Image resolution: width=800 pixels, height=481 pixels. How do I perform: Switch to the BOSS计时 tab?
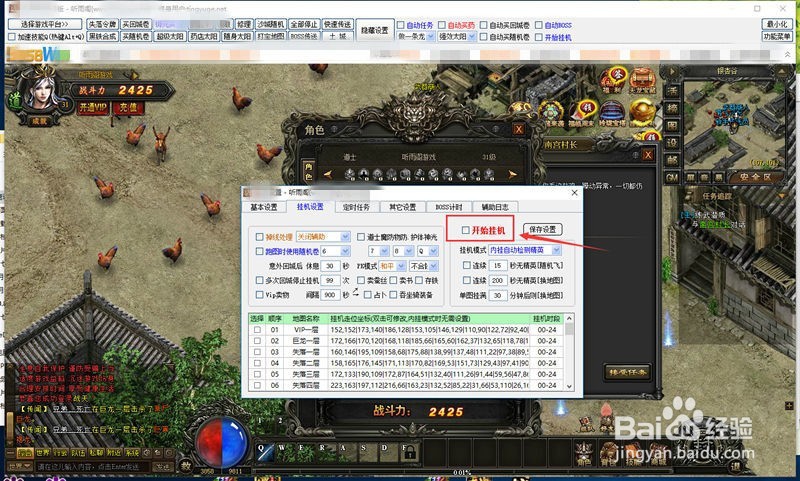[448, 207]
